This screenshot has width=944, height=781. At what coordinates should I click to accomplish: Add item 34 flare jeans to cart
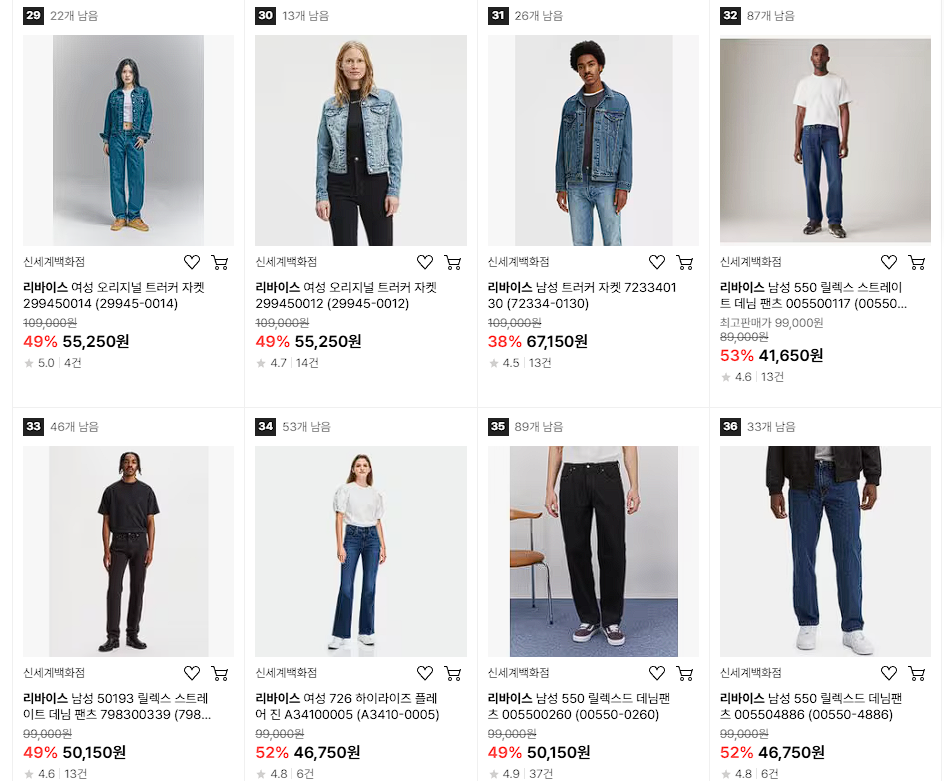click(x=453, y=673)
